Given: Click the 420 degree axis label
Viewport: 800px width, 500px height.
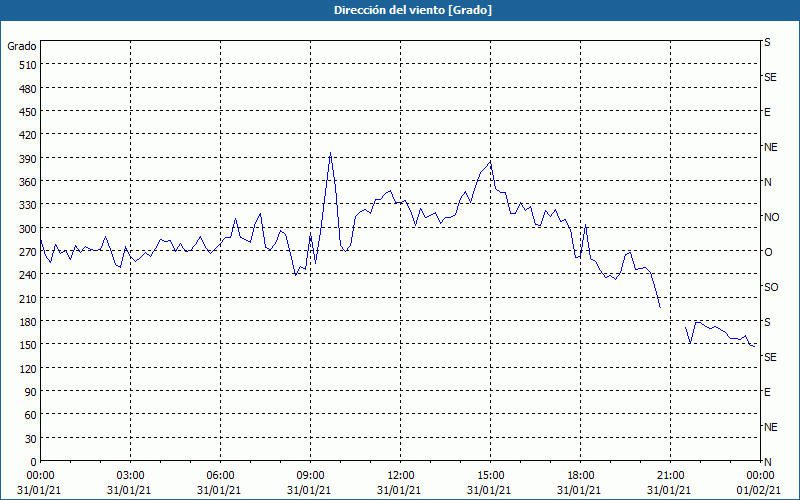Looking at the screenshot, I should 28,135.
